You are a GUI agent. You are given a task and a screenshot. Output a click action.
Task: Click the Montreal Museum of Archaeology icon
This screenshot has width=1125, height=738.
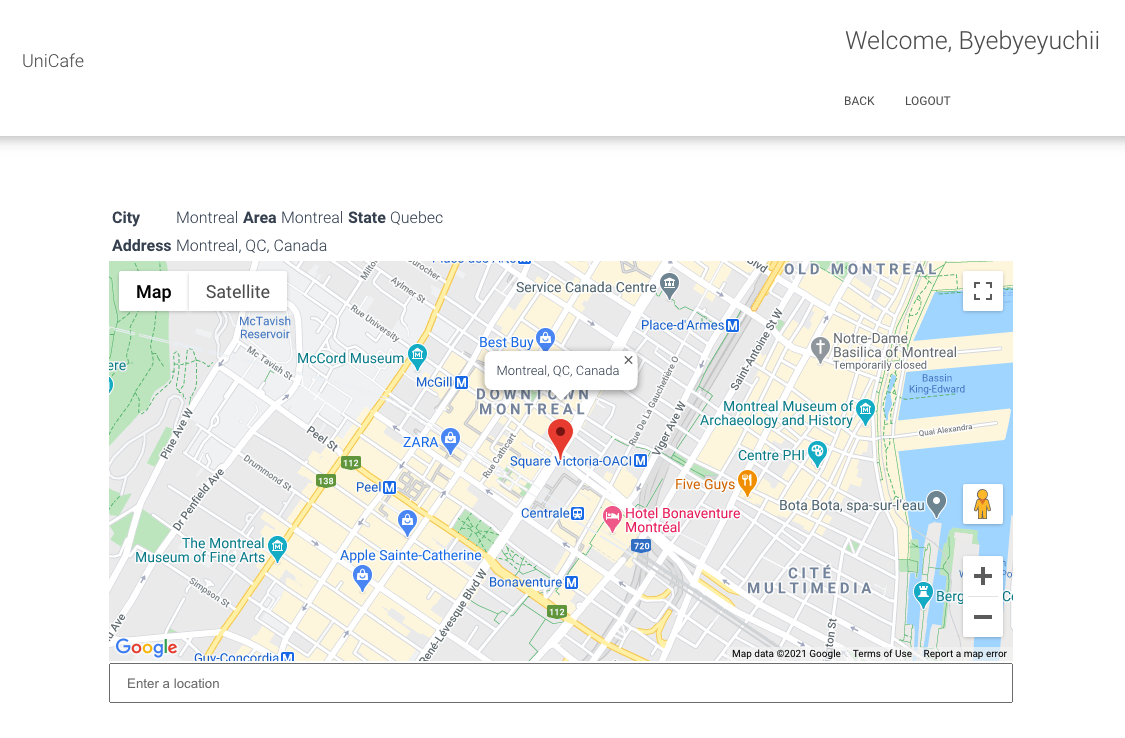coord(865,412)
